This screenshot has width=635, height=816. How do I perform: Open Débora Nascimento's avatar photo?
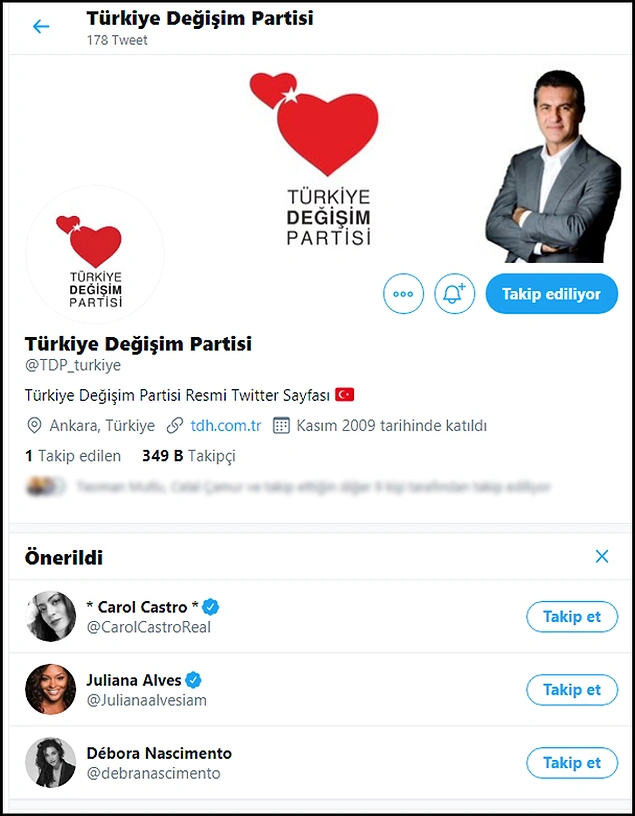click(50, 762)
